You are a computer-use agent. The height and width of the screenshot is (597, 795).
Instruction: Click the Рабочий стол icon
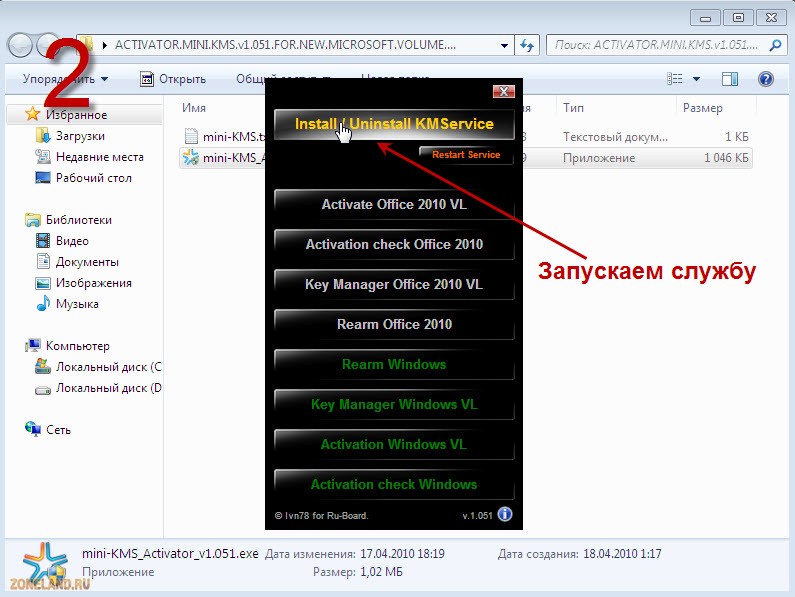(x=43, y=178)
